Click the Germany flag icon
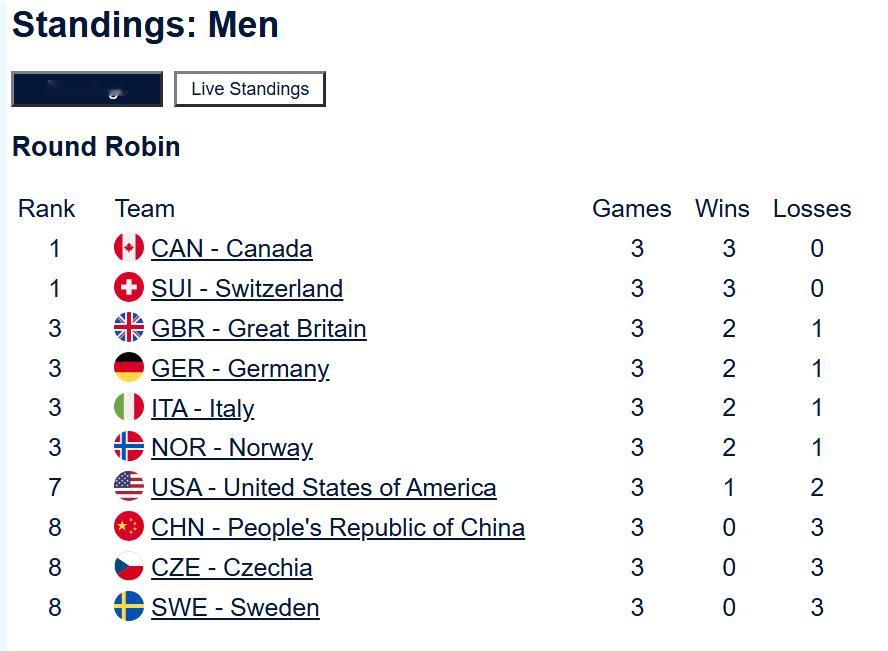The width and height of the screenshot is (888, 651). tap(129, 368)
